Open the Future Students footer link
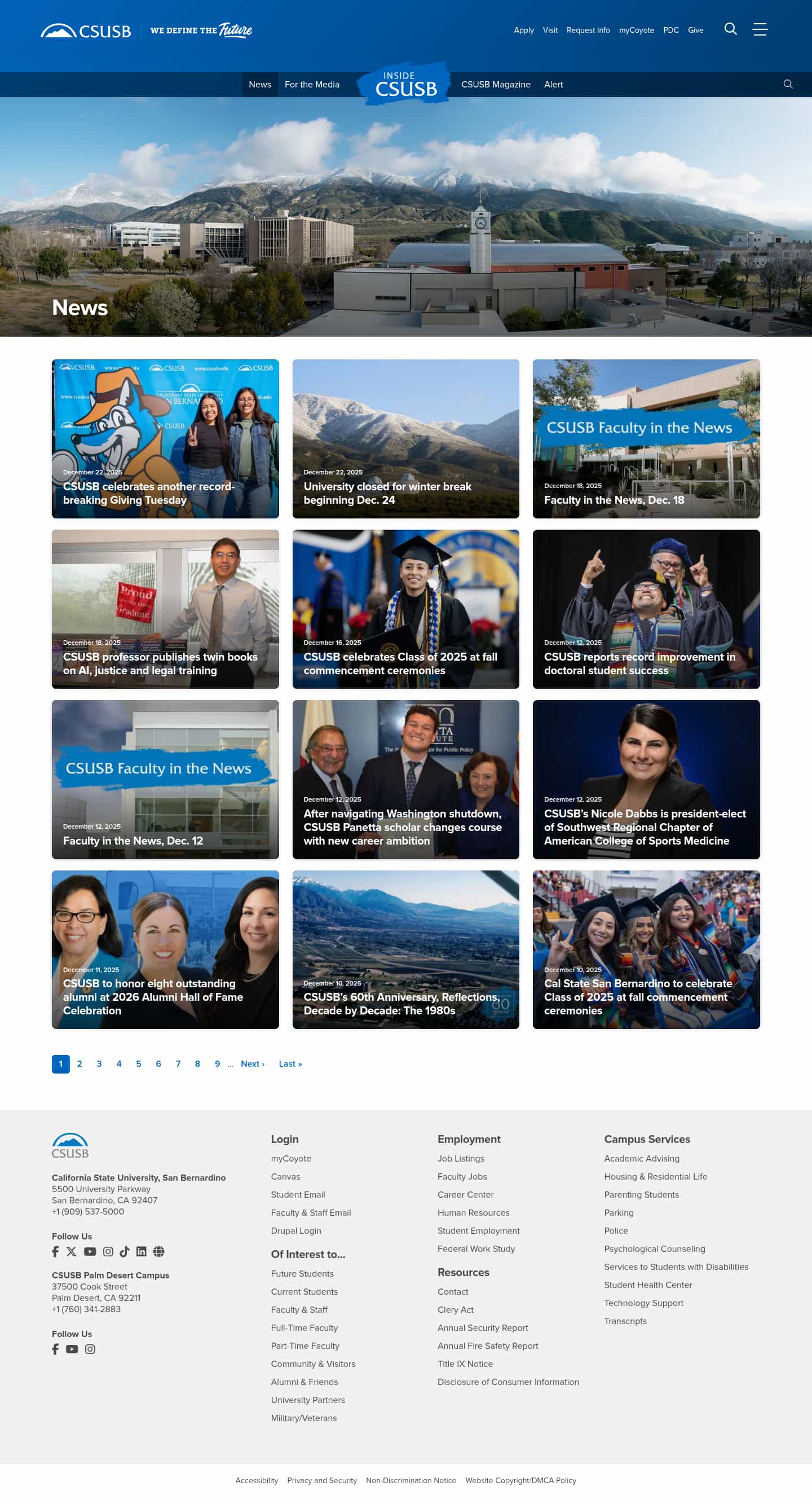The image size is (812, 1504). (302, 1273)
